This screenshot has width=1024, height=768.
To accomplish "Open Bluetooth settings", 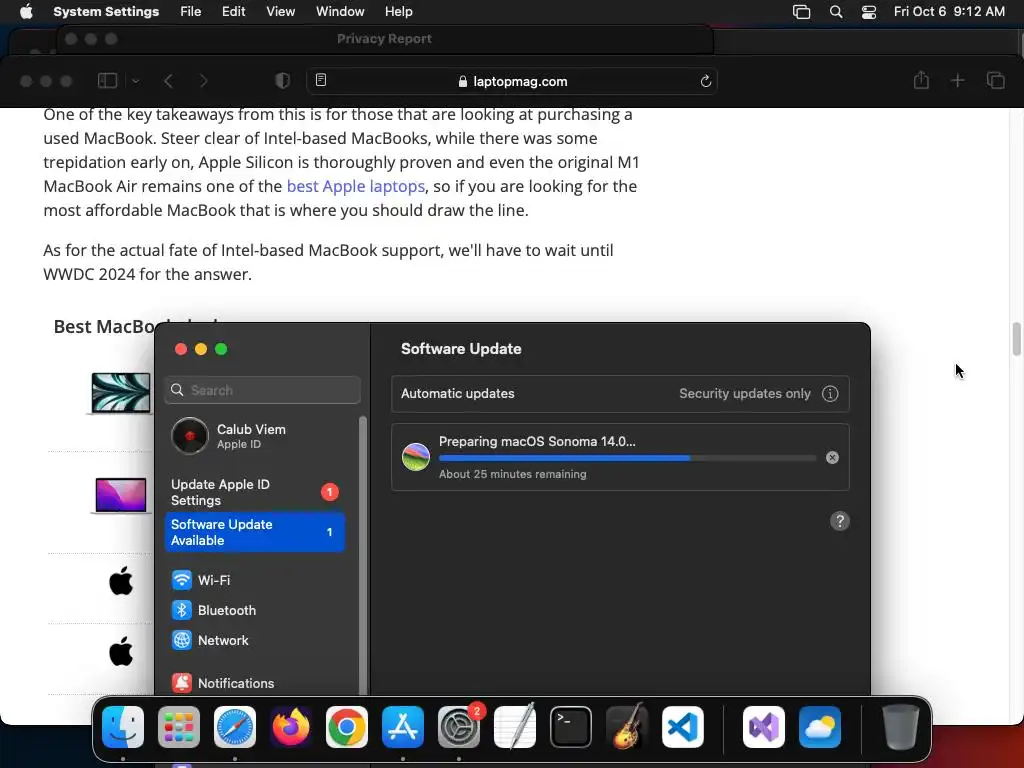I will [x=214, y=610].
